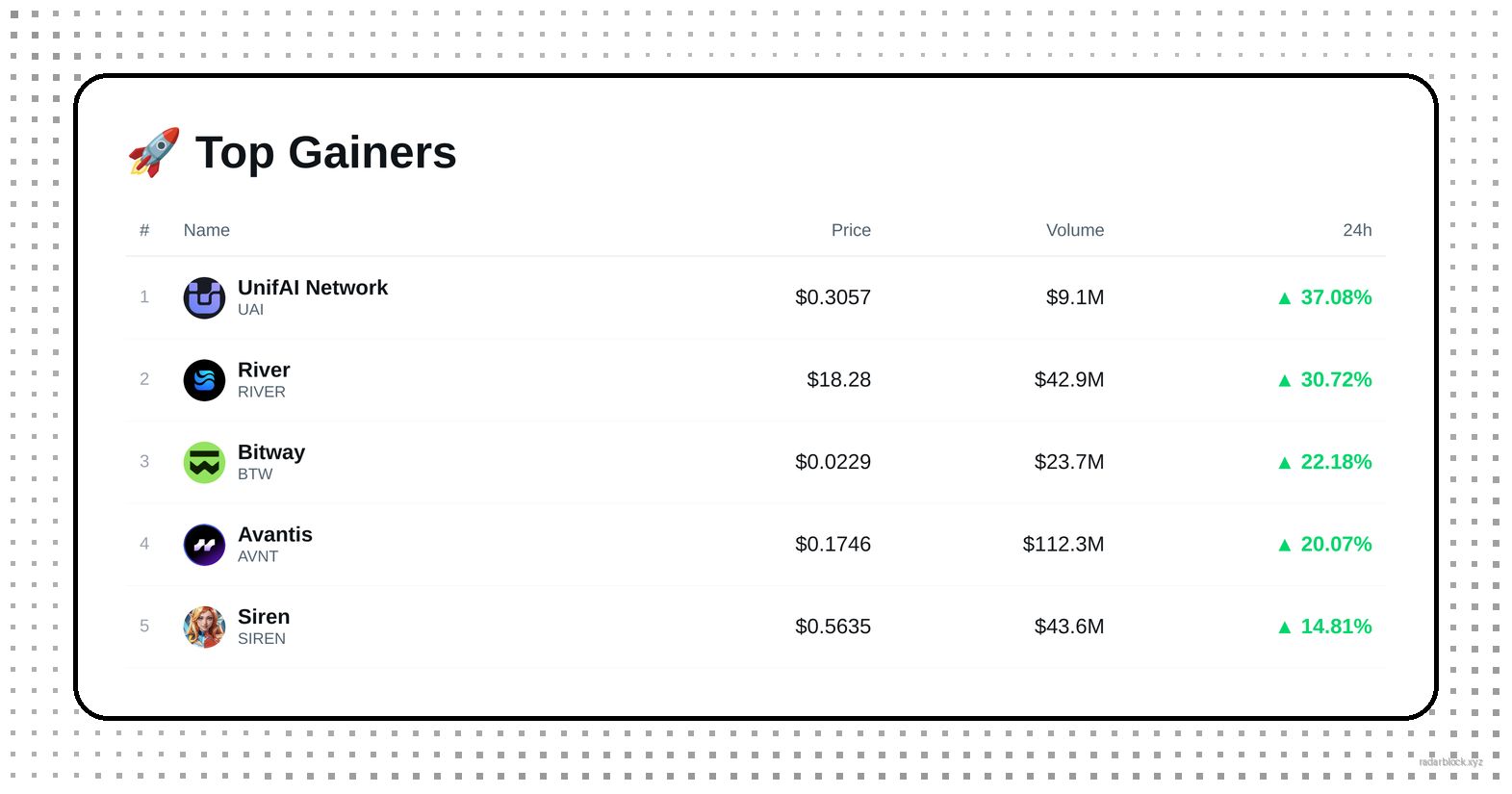Sort by the Price column header
Image resolution: width=1512 pixels, height=794 pixels.
coord(851,230)
